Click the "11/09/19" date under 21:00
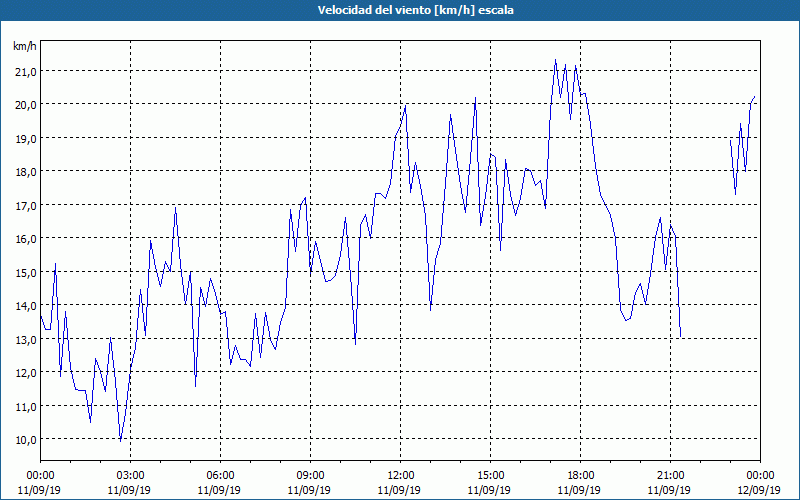The height and width of the screenshot is (500, 800). 670,490
